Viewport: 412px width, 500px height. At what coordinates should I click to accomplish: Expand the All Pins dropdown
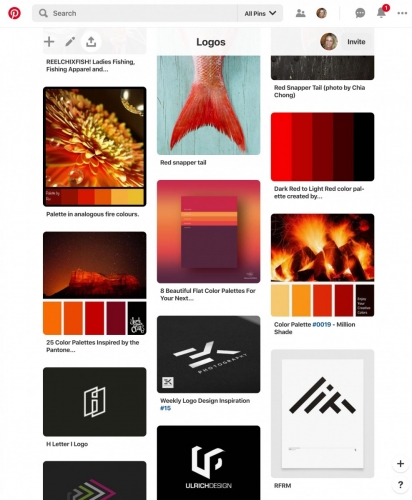pyautogui.click(x=260, y=13)
